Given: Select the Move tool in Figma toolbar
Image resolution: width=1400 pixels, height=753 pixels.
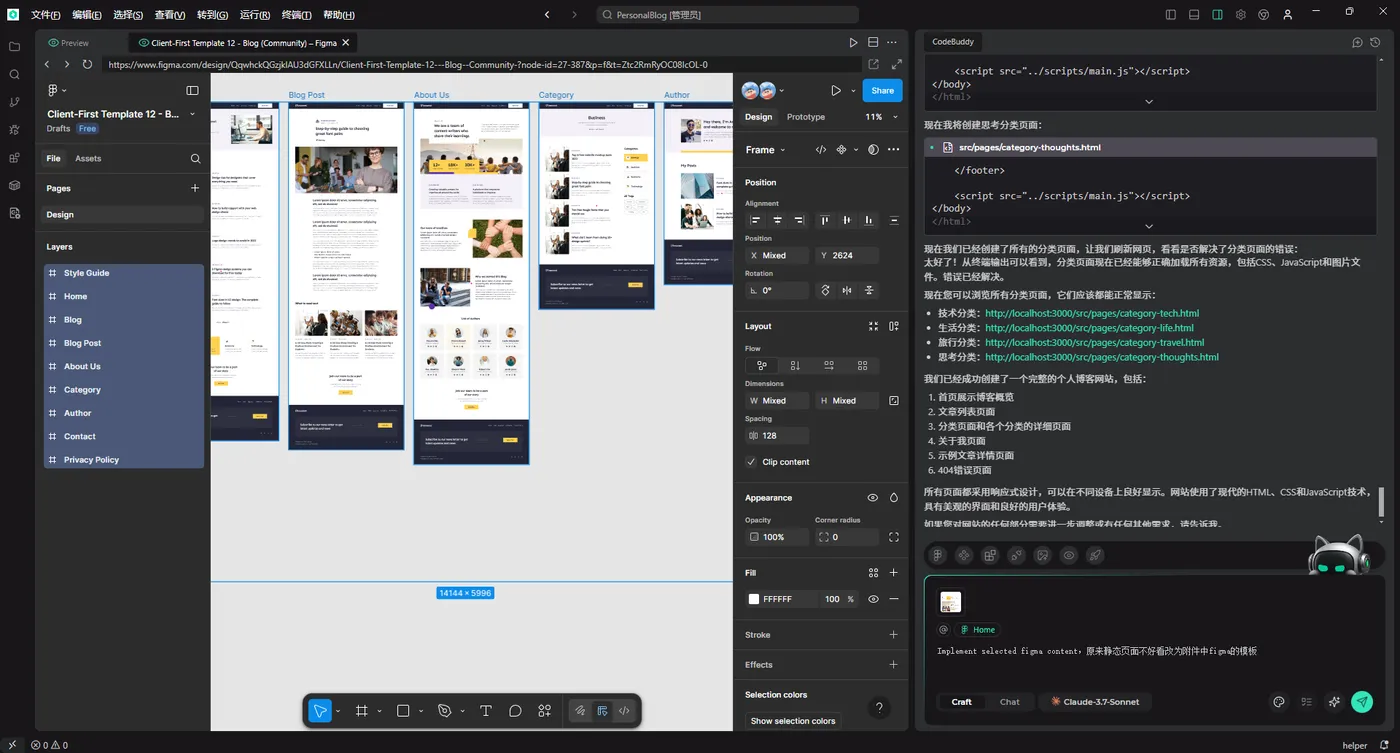Looking at the screenshot, I should 319,711.
